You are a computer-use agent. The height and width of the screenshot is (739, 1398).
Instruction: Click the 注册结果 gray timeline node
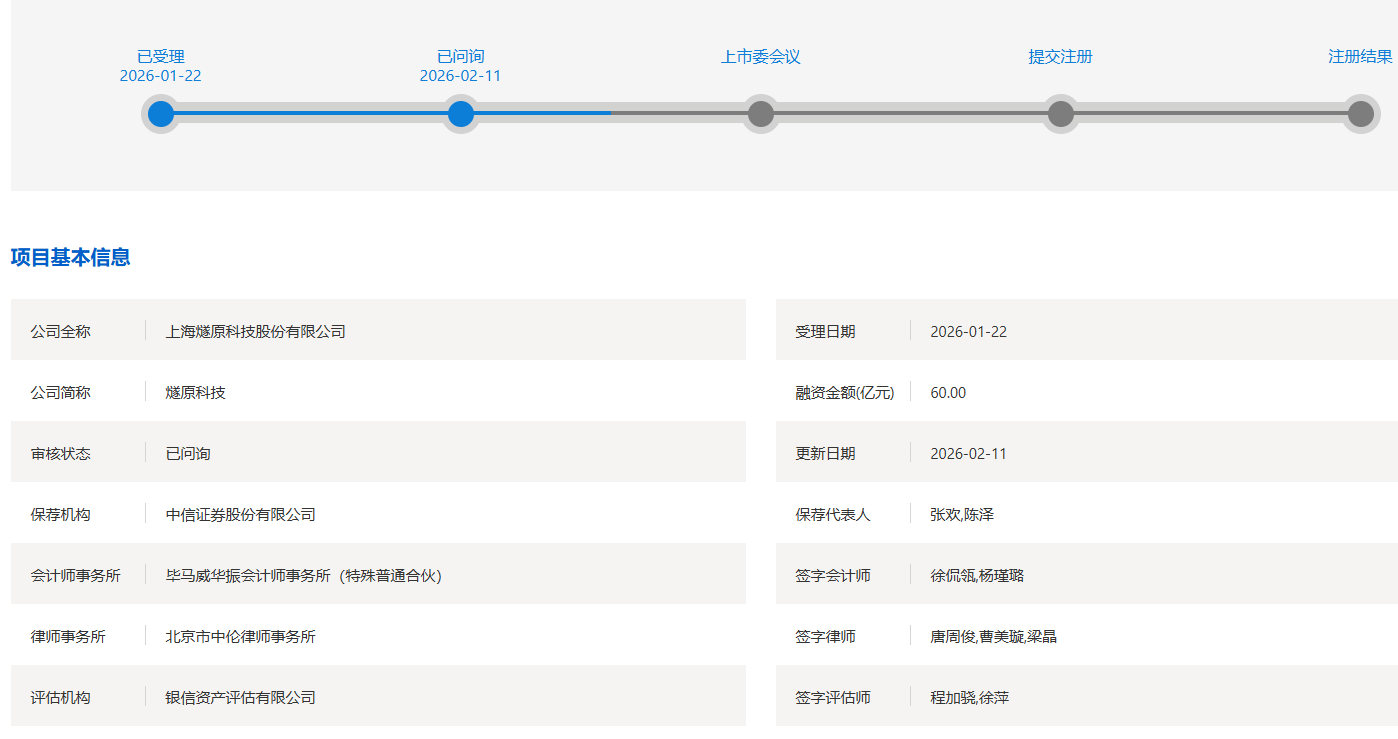(1360, 114)
